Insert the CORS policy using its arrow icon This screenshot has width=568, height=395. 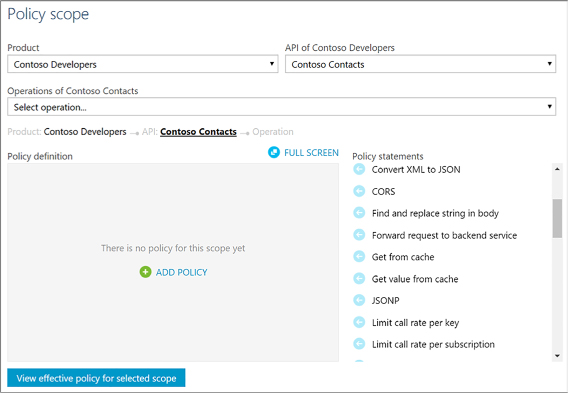359,191
